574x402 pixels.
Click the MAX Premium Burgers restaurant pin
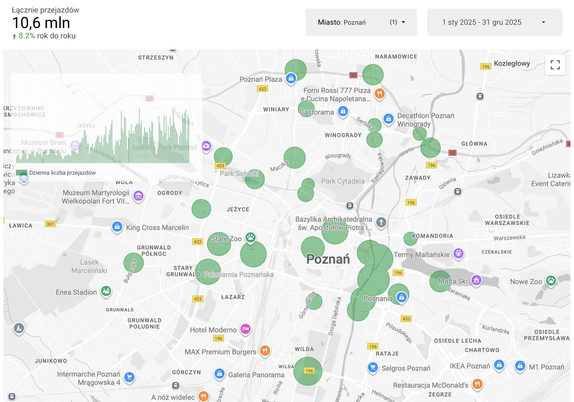pyautogui.click(x=265, y=351)
